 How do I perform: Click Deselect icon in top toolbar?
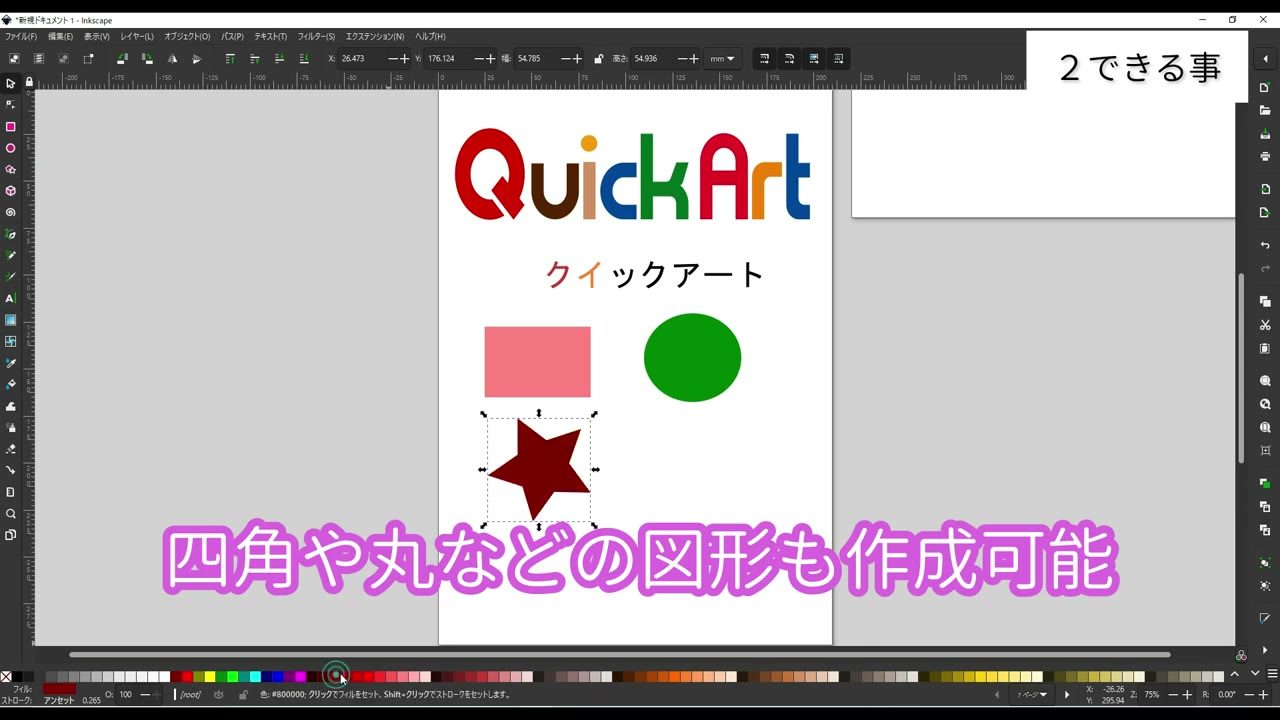coord(63,59)
